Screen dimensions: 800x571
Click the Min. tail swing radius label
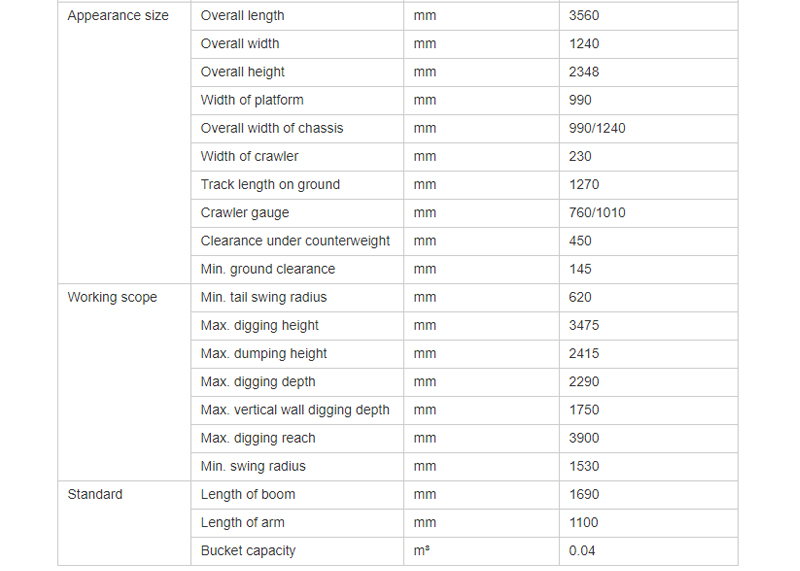tap(264, 297)
